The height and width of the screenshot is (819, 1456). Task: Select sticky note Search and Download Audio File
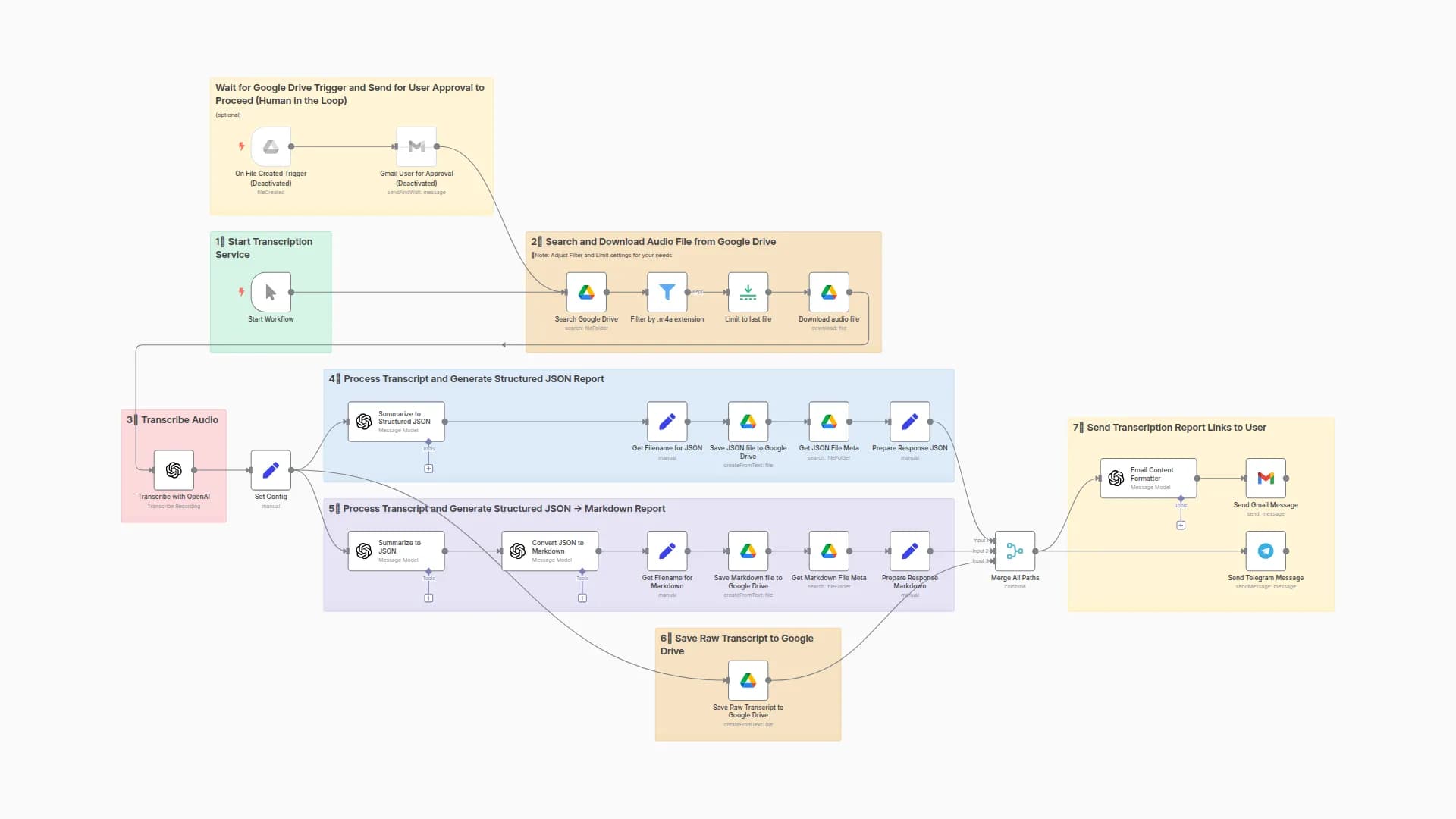(x=703, y=292)
